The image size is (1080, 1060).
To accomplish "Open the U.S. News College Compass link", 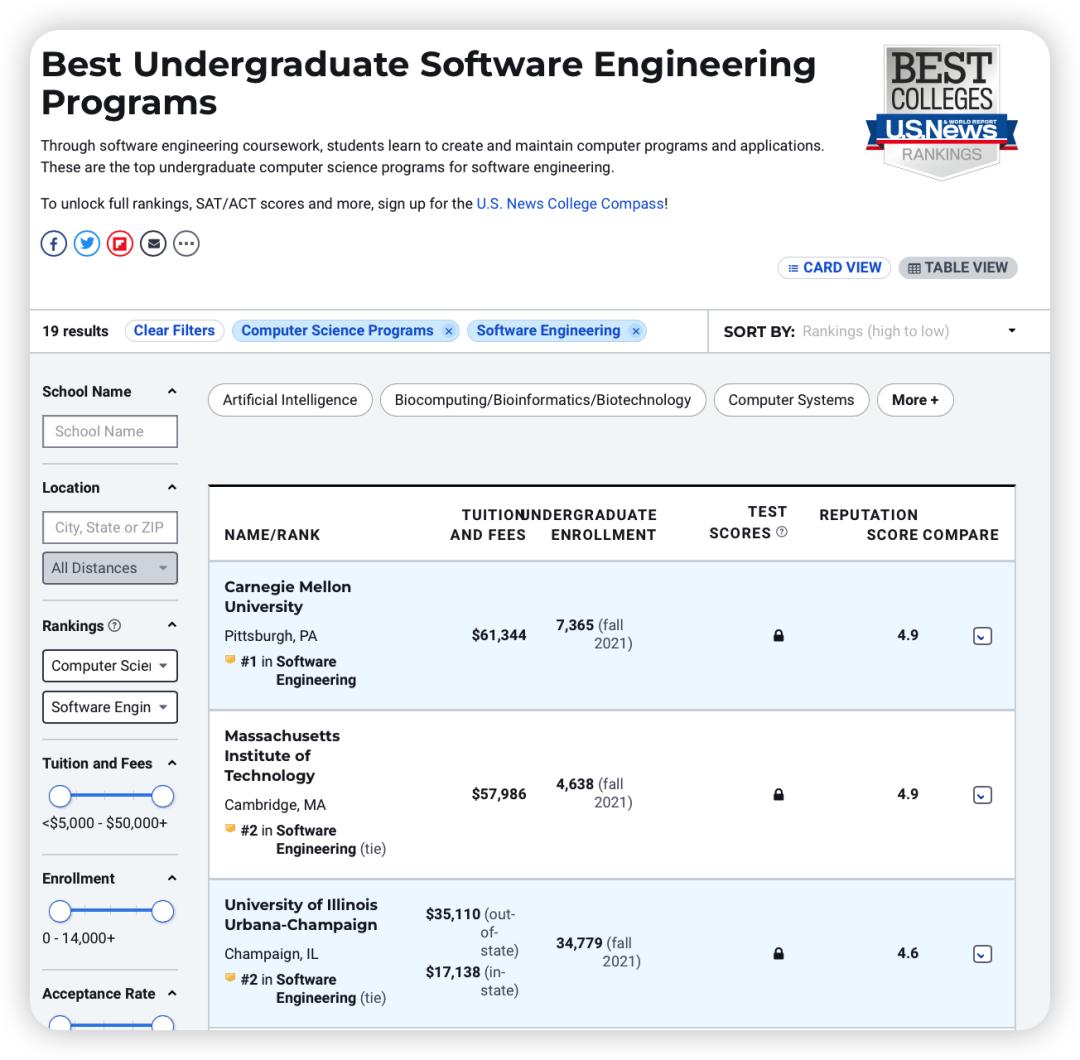I will [x=570, y=203].
